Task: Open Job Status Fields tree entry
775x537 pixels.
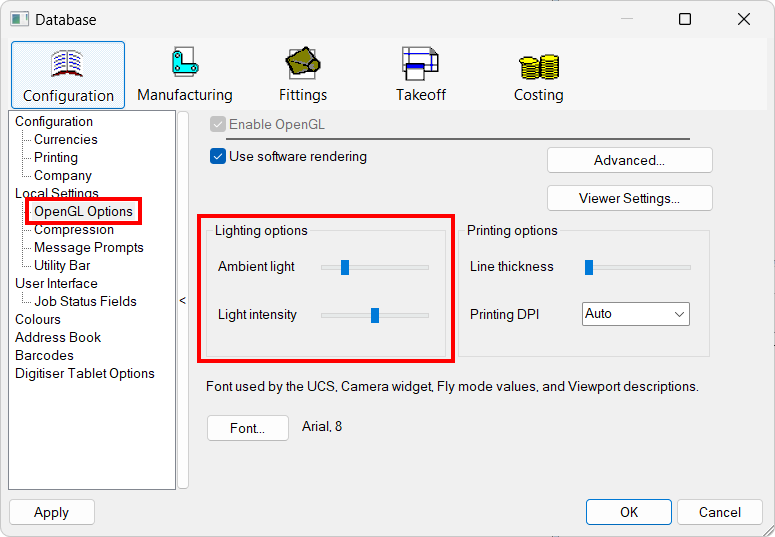Action: pos(85,301)
